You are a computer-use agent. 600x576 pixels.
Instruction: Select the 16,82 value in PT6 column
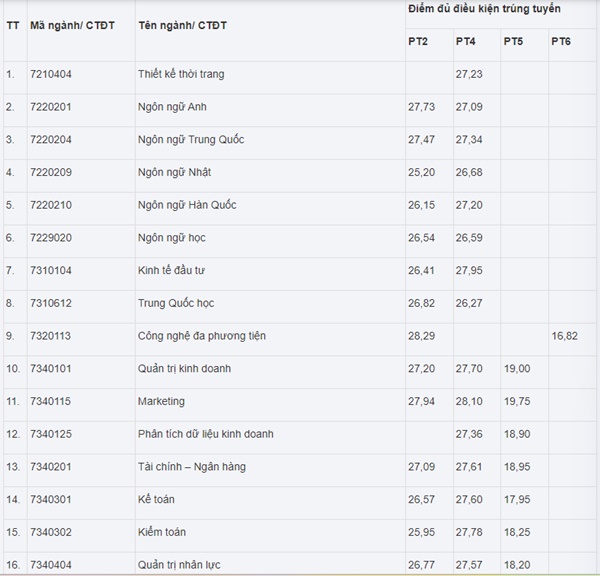[x=565, y=336]
